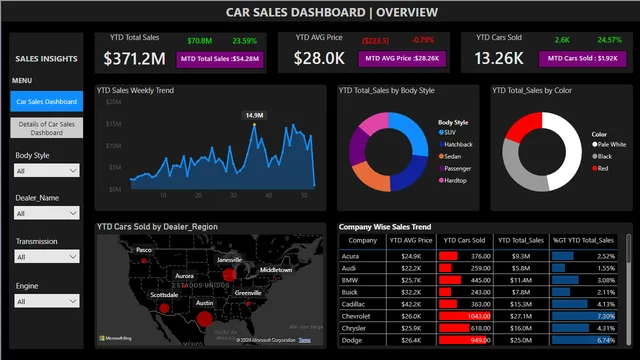Sort by YTD Cars Sold column header

pos(464,240)
